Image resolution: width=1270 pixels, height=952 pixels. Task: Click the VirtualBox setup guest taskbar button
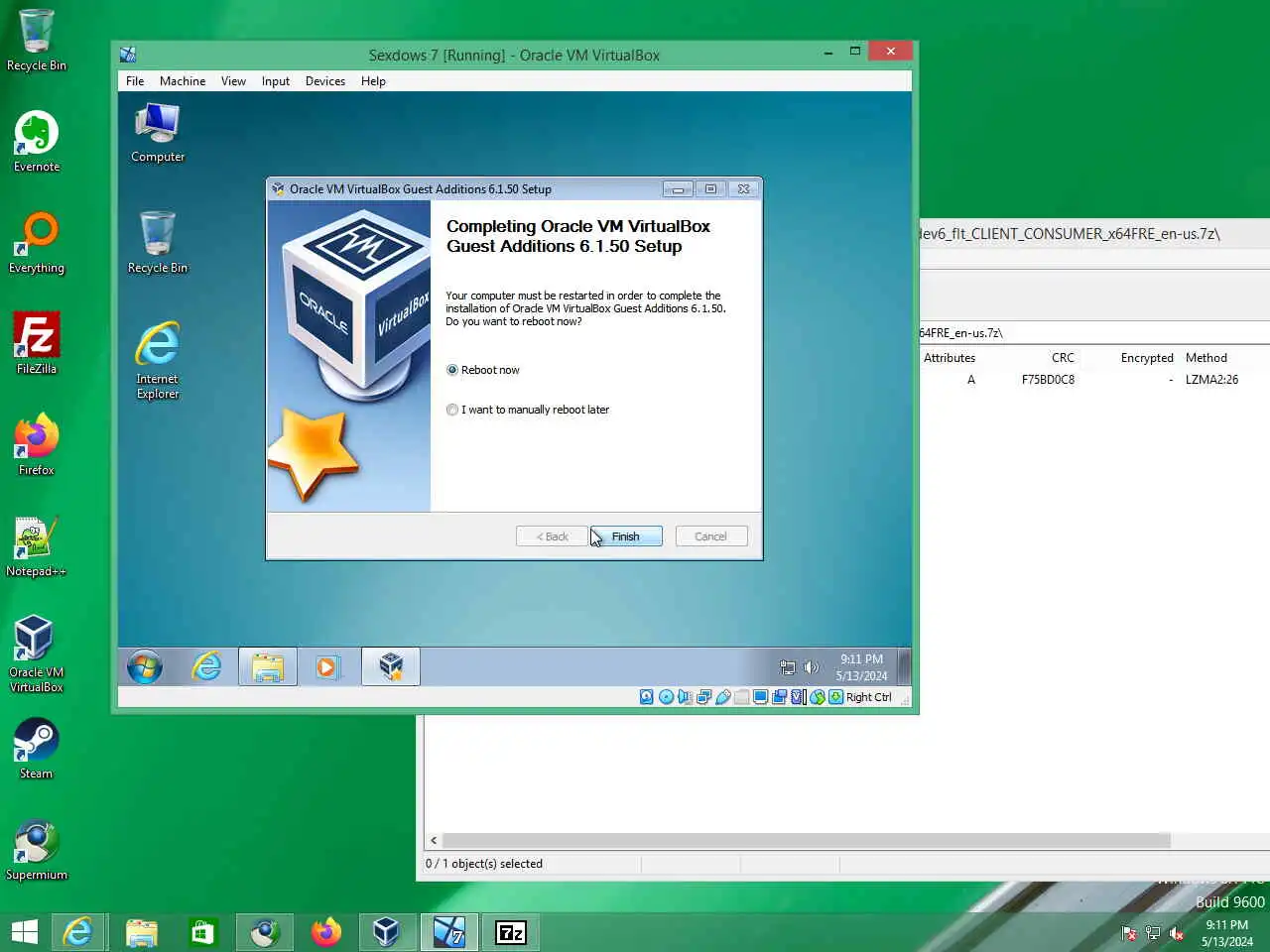coord(391,667)
